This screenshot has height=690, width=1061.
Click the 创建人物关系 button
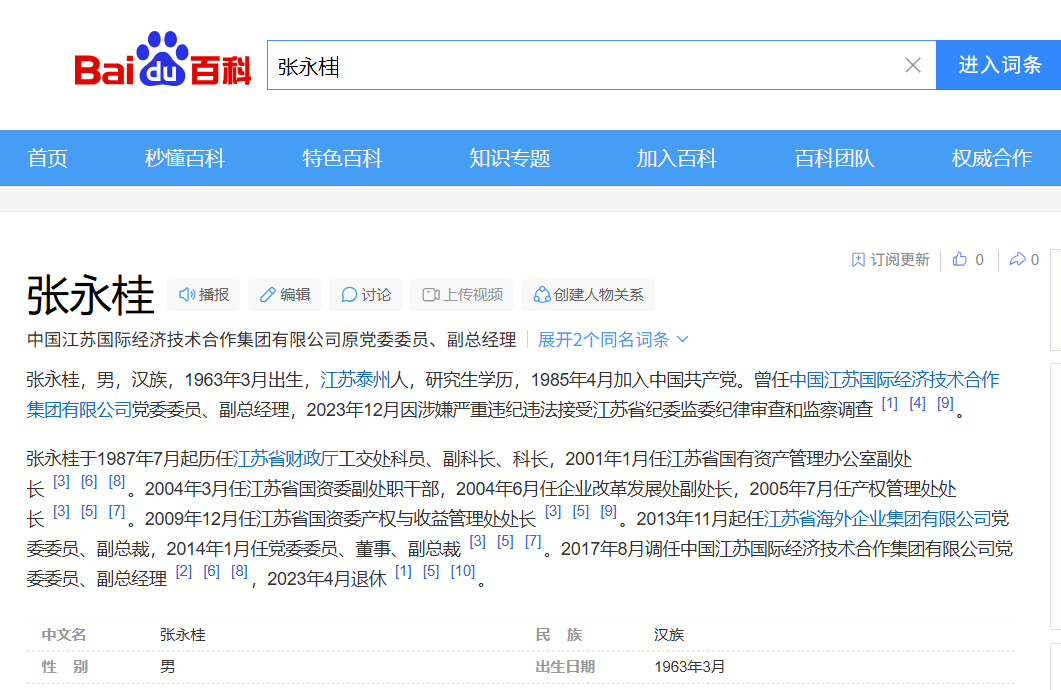[x=589, y=295]
